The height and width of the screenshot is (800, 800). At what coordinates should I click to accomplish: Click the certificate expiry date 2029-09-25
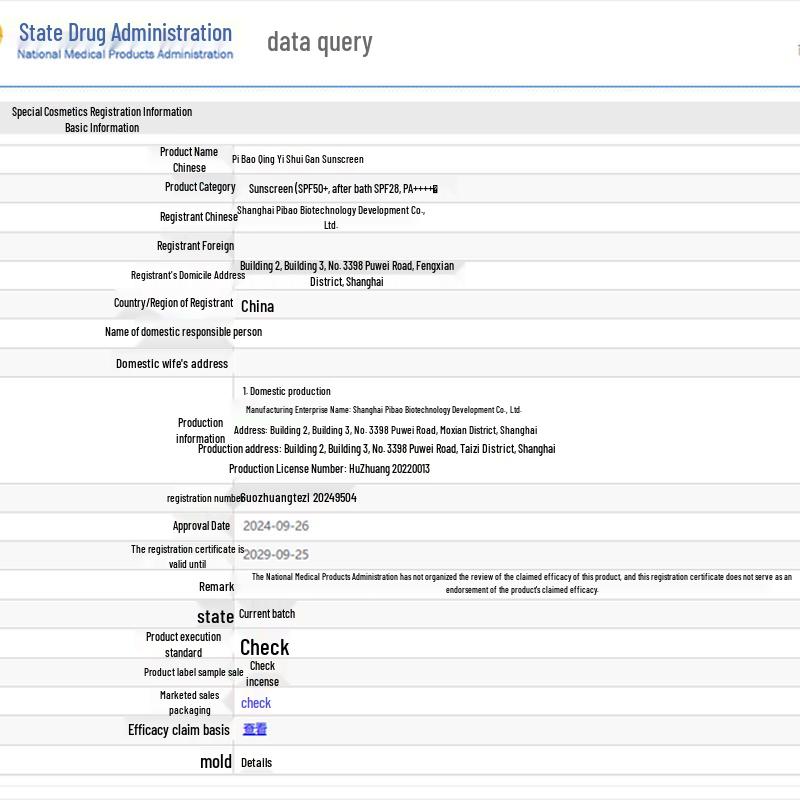(x=276, y=554)
